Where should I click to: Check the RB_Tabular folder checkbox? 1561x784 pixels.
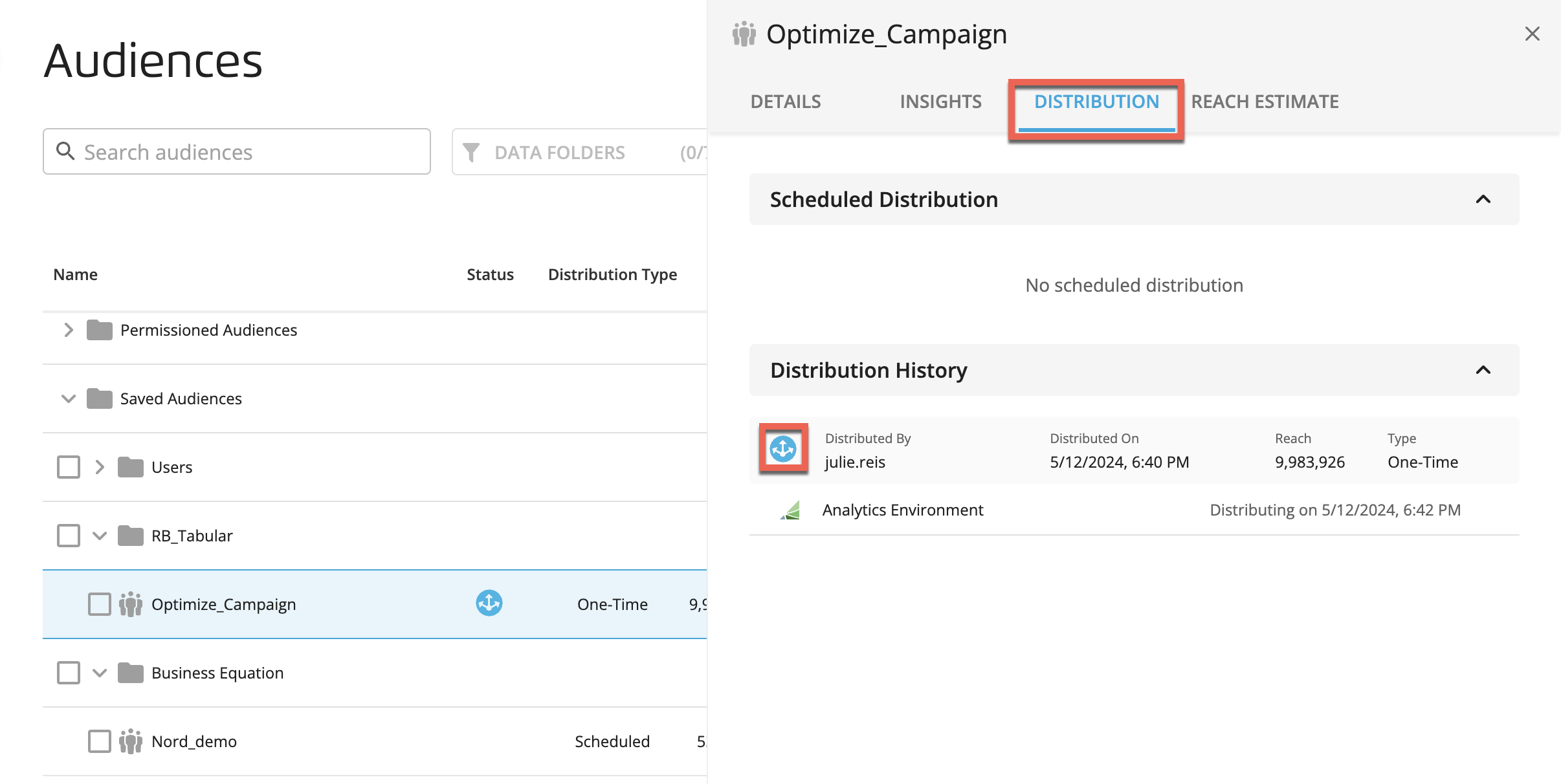pos(69,536)
